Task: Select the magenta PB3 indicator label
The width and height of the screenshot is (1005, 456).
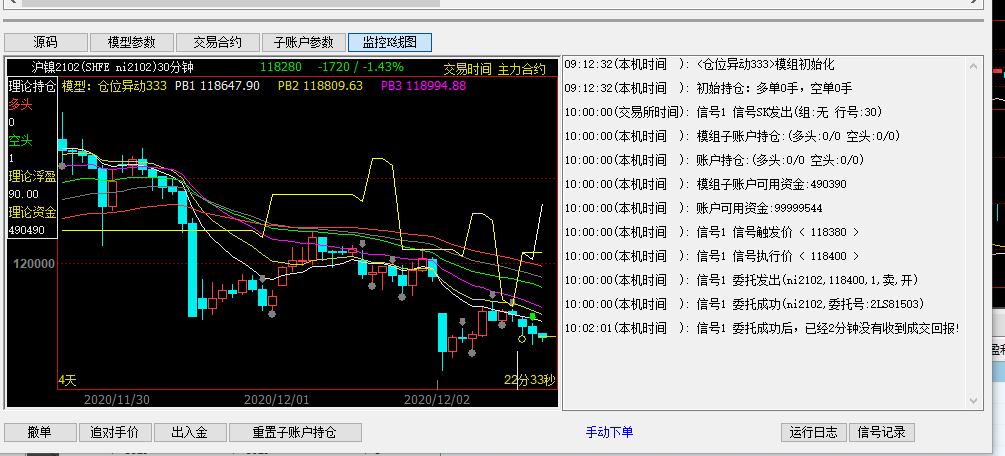Action: (423, 86)
